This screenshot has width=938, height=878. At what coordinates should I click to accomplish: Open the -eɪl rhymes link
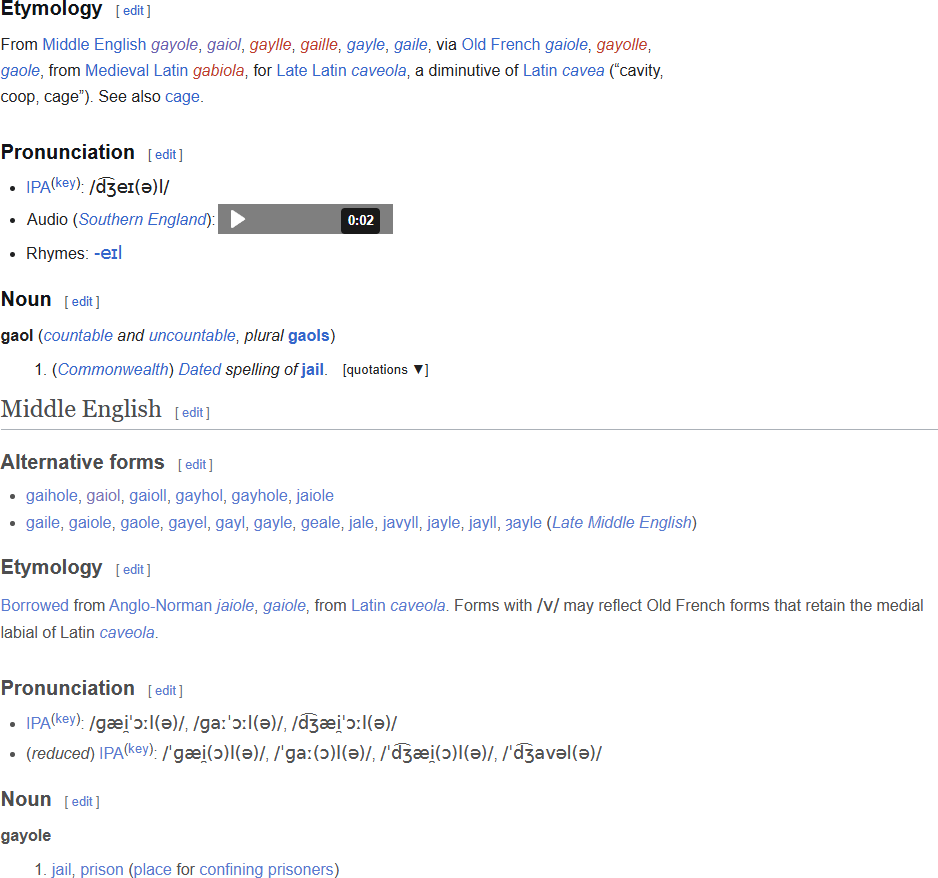tap(108, 253)
